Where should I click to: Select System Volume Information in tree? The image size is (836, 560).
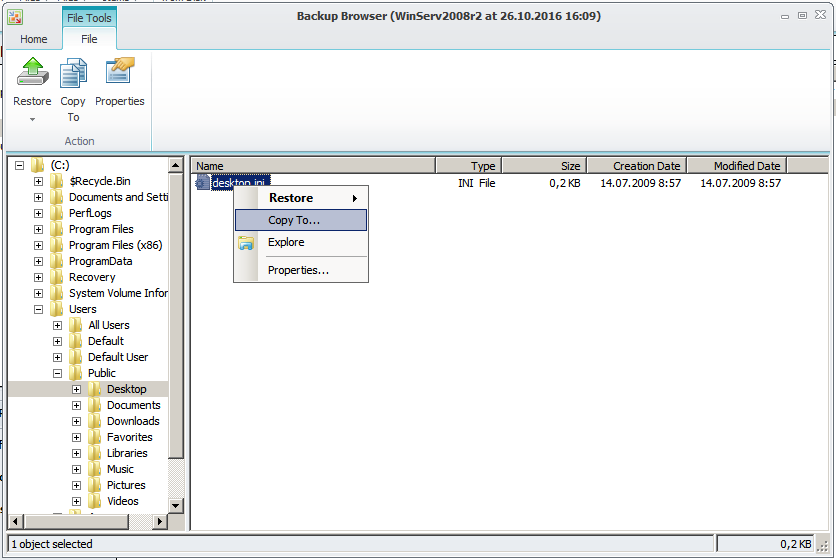point(118,293)
